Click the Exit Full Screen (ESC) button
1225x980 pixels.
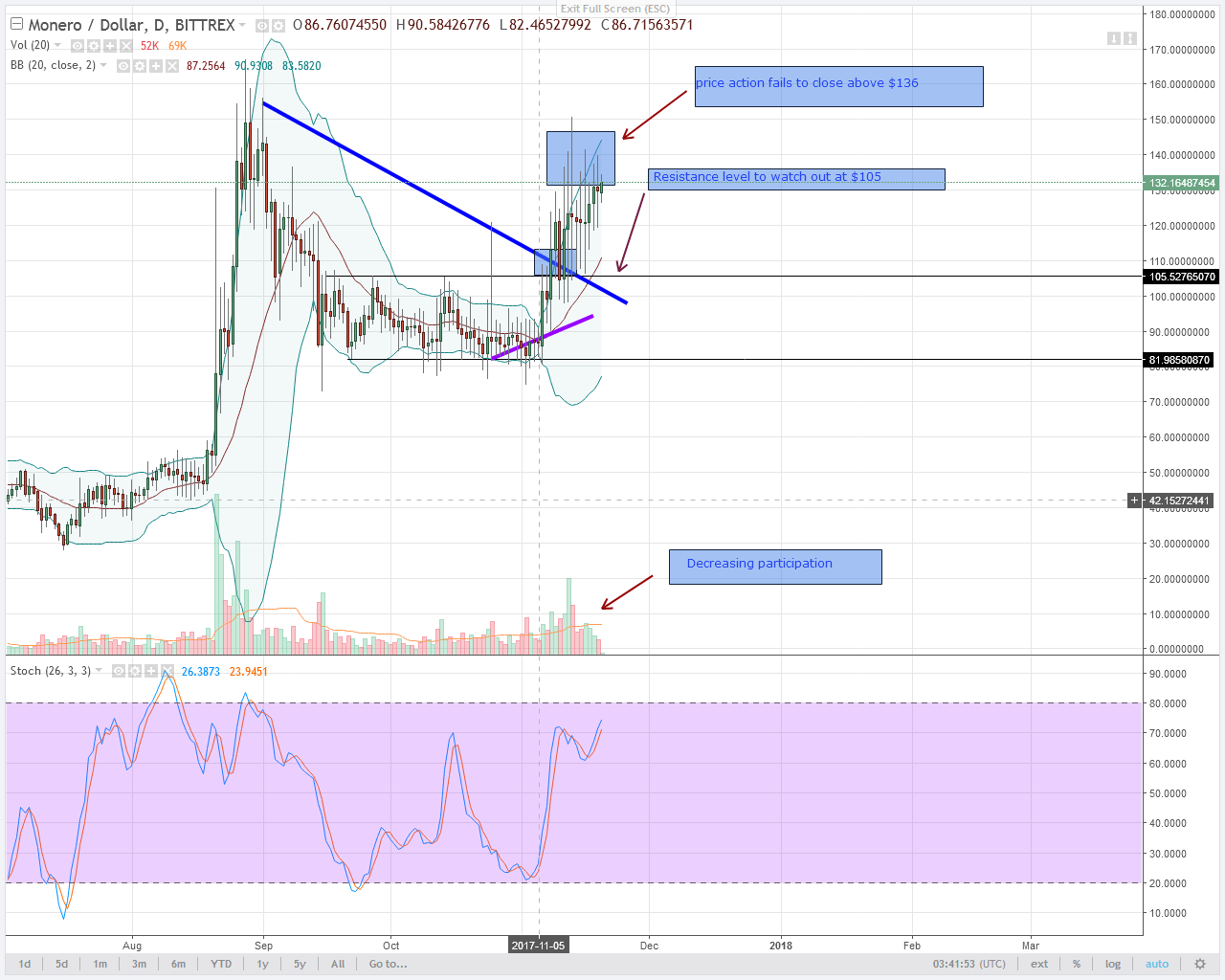point(614,9)
